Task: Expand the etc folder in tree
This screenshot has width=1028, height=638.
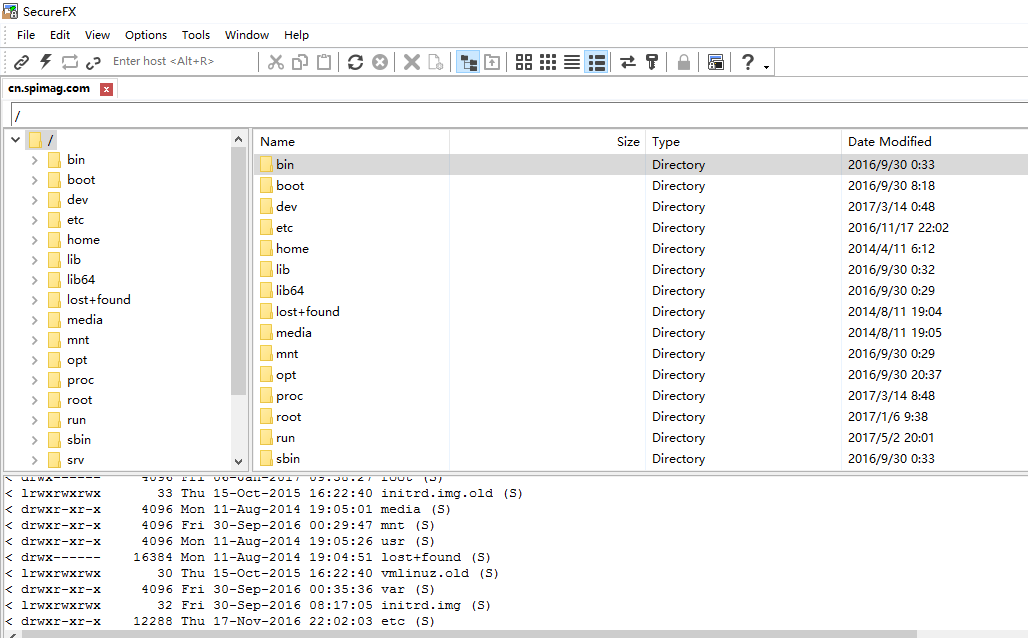Action: point(35,220)
